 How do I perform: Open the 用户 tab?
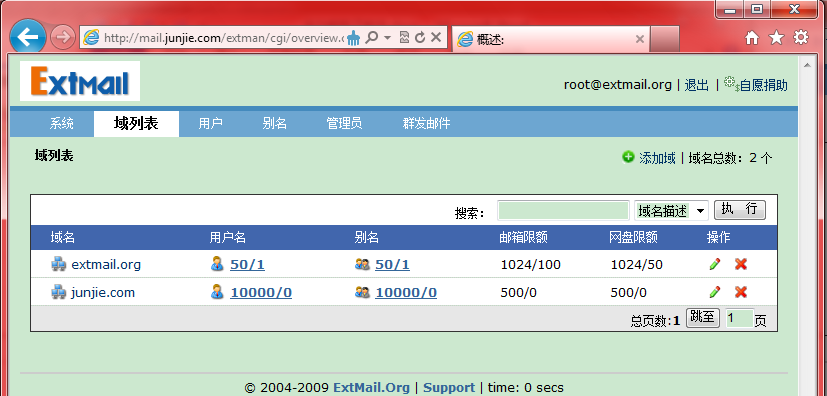pos(210,124)
